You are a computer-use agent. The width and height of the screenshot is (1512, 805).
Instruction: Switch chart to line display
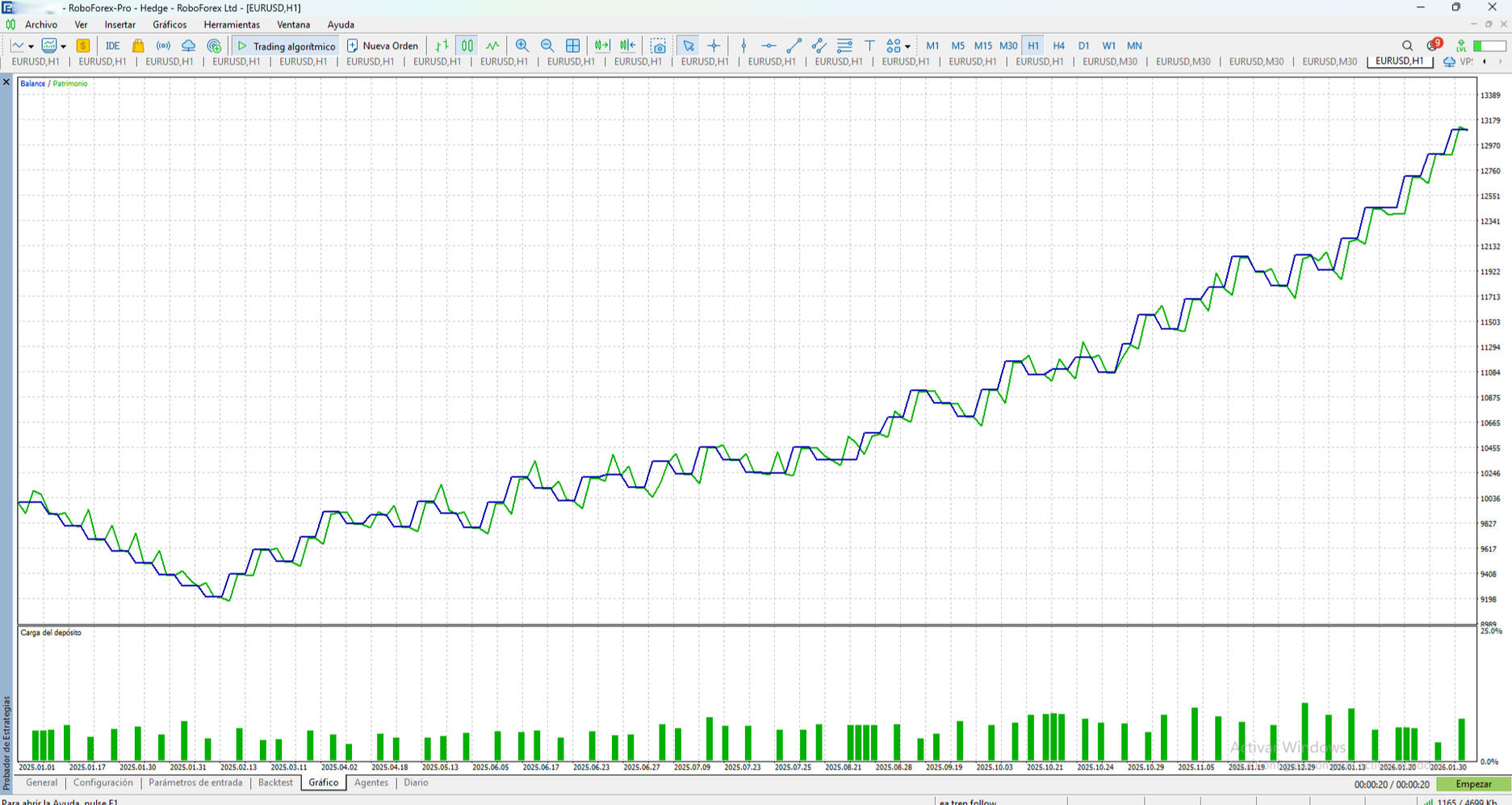pos(492,46)
